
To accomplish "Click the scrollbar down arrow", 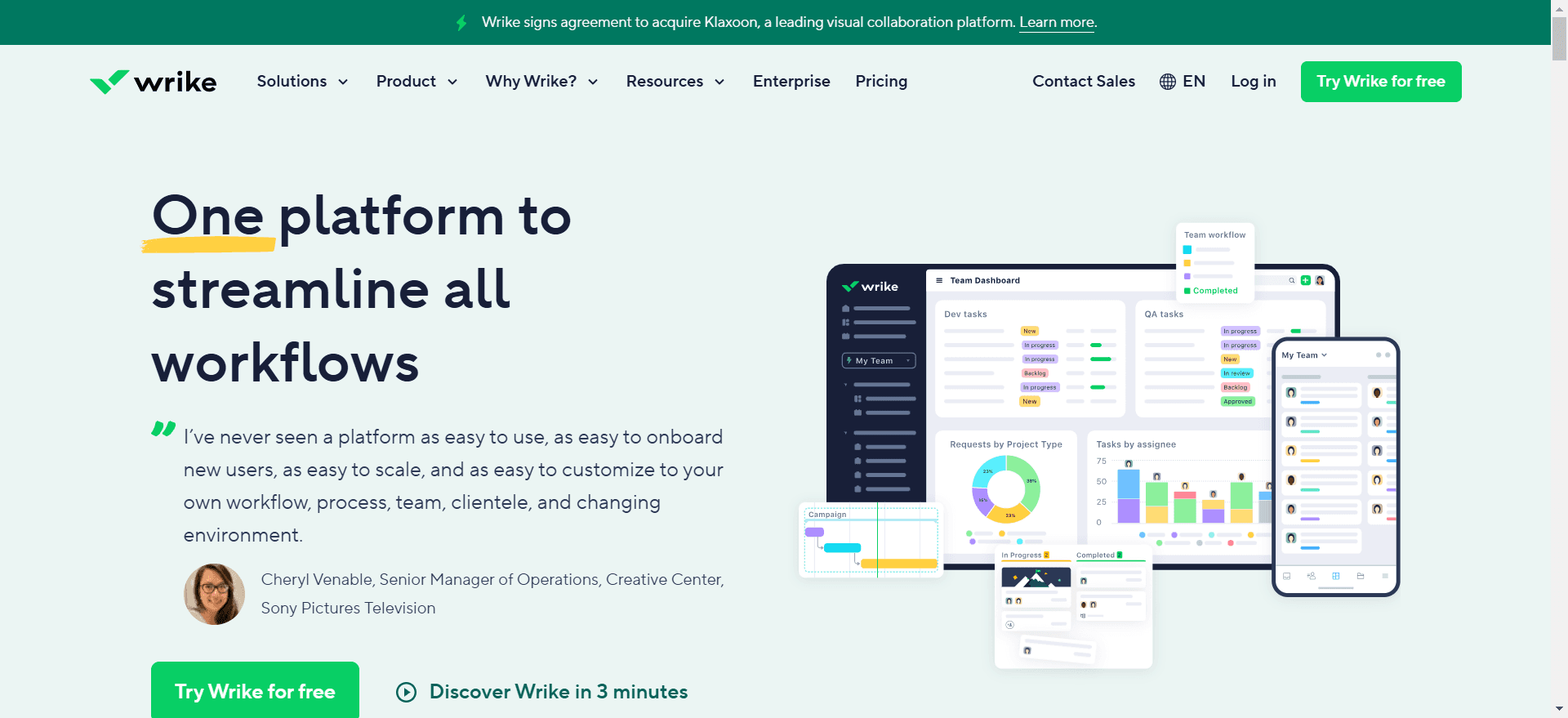I will [1560, 710].
